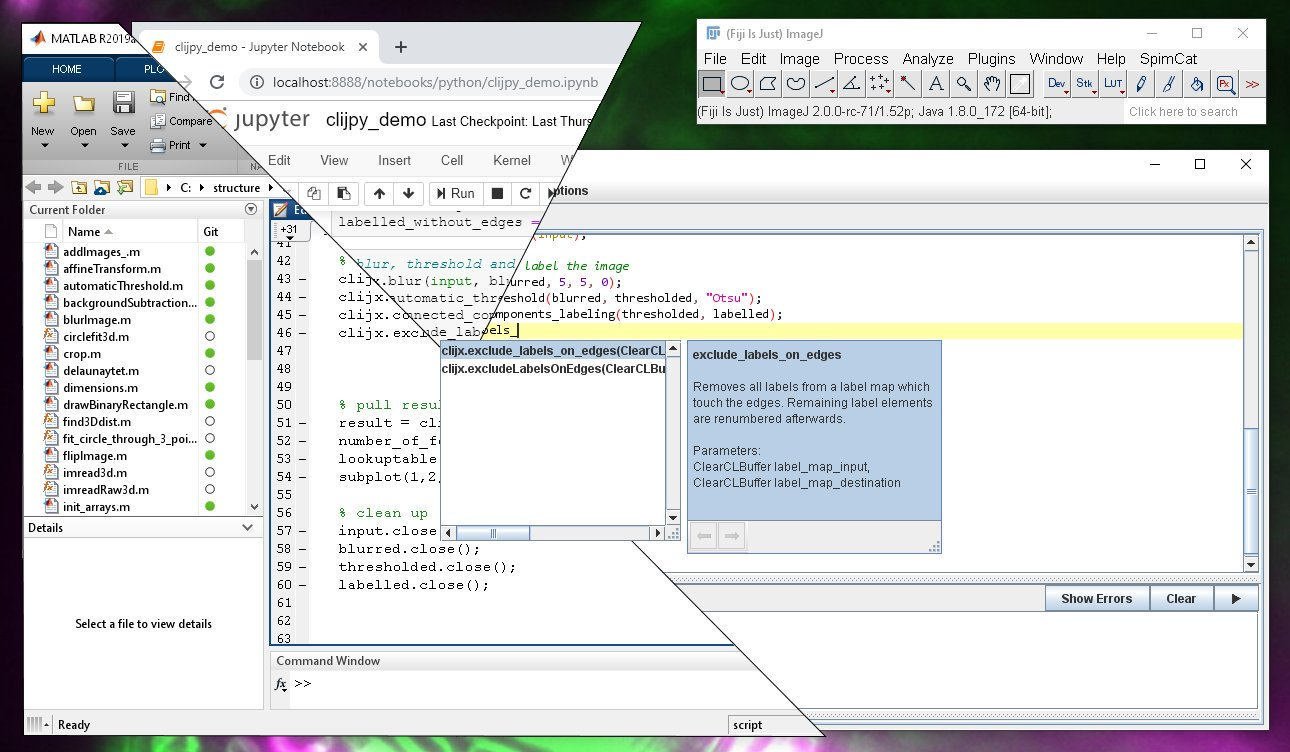Viewport: 1290px width, 752px height.
Task: Open Jupyter Kernel menu
Action: [x=512, y=160]
